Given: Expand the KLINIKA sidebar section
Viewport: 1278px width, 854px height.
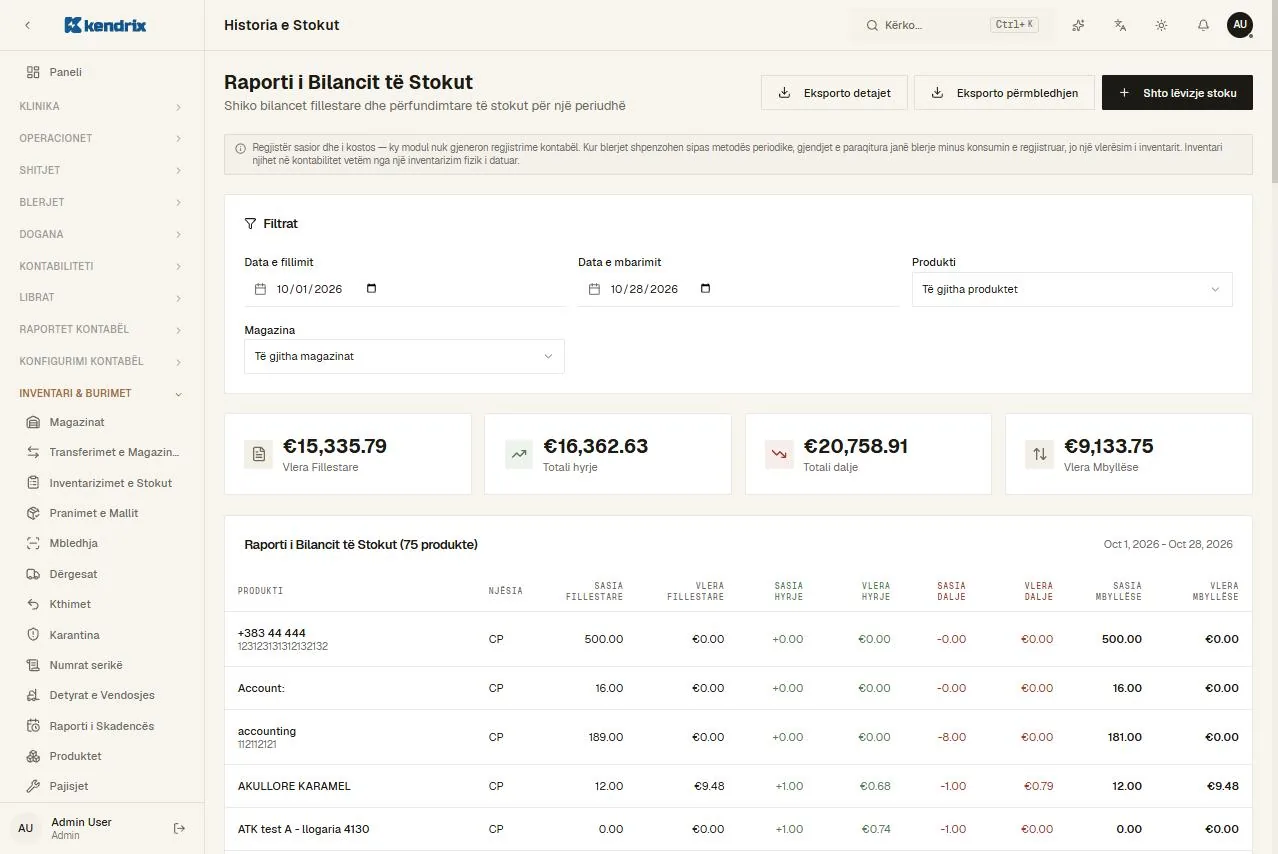Looking at the screenshot, I should pyautogui.click(x=102, y=106).
